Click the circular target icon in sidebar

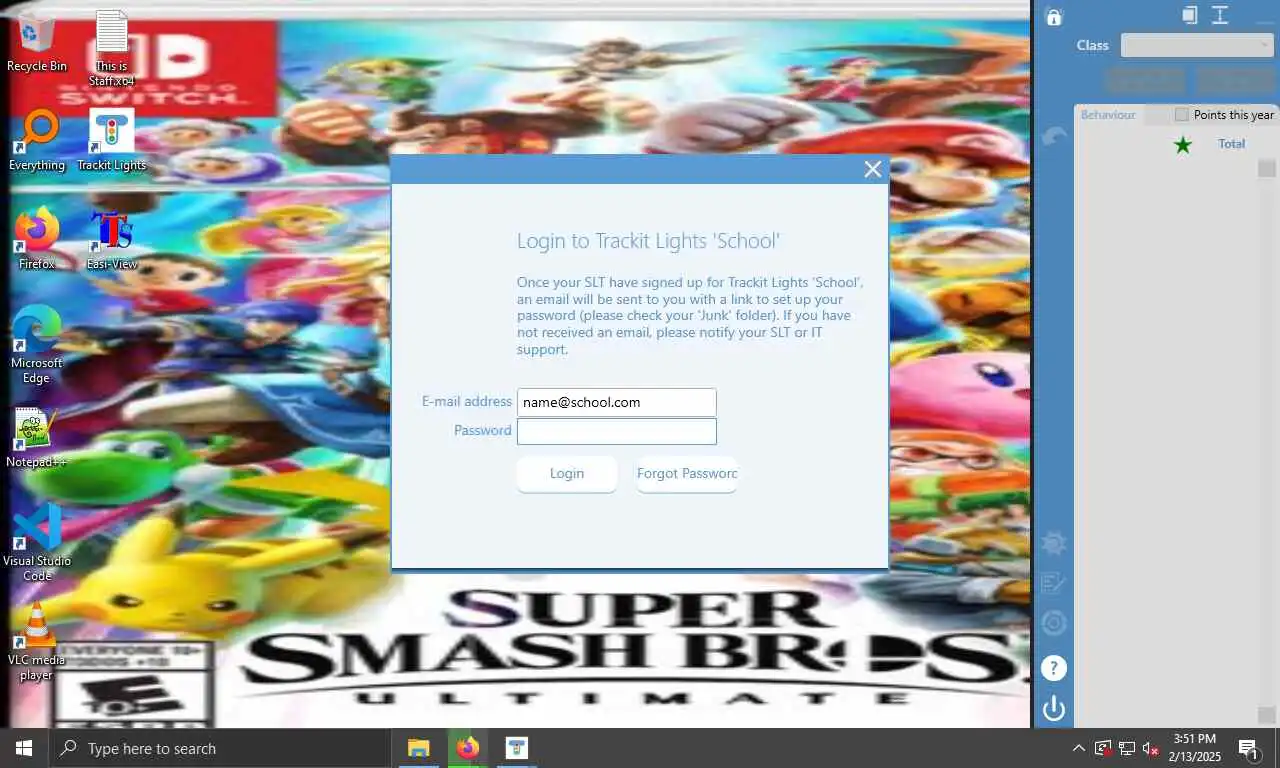pos(1053,624)
